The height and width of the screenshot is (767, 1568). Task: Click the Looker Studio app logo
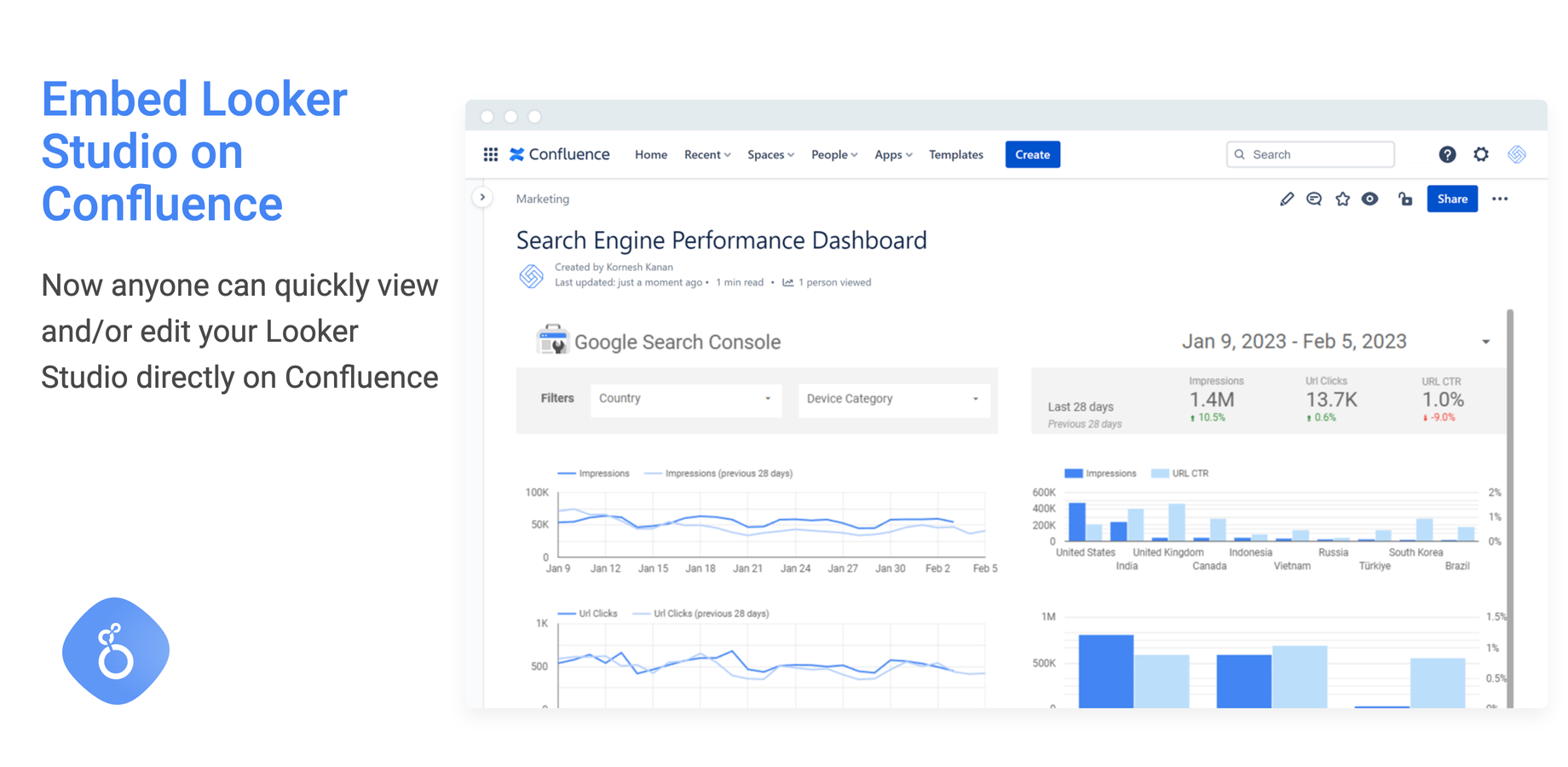(x=116, y=651)
